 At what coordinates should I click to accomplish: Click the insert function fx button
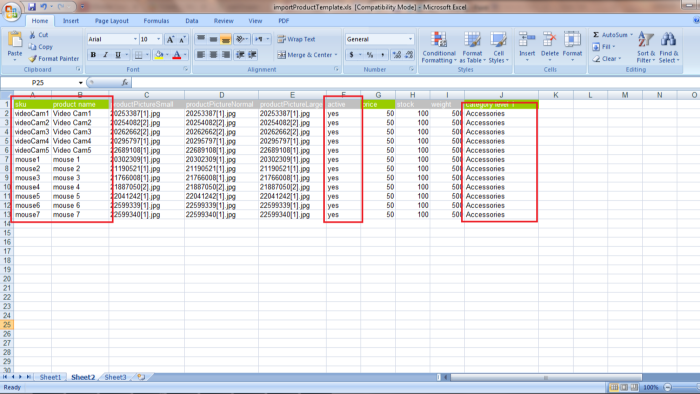[125, 83]
